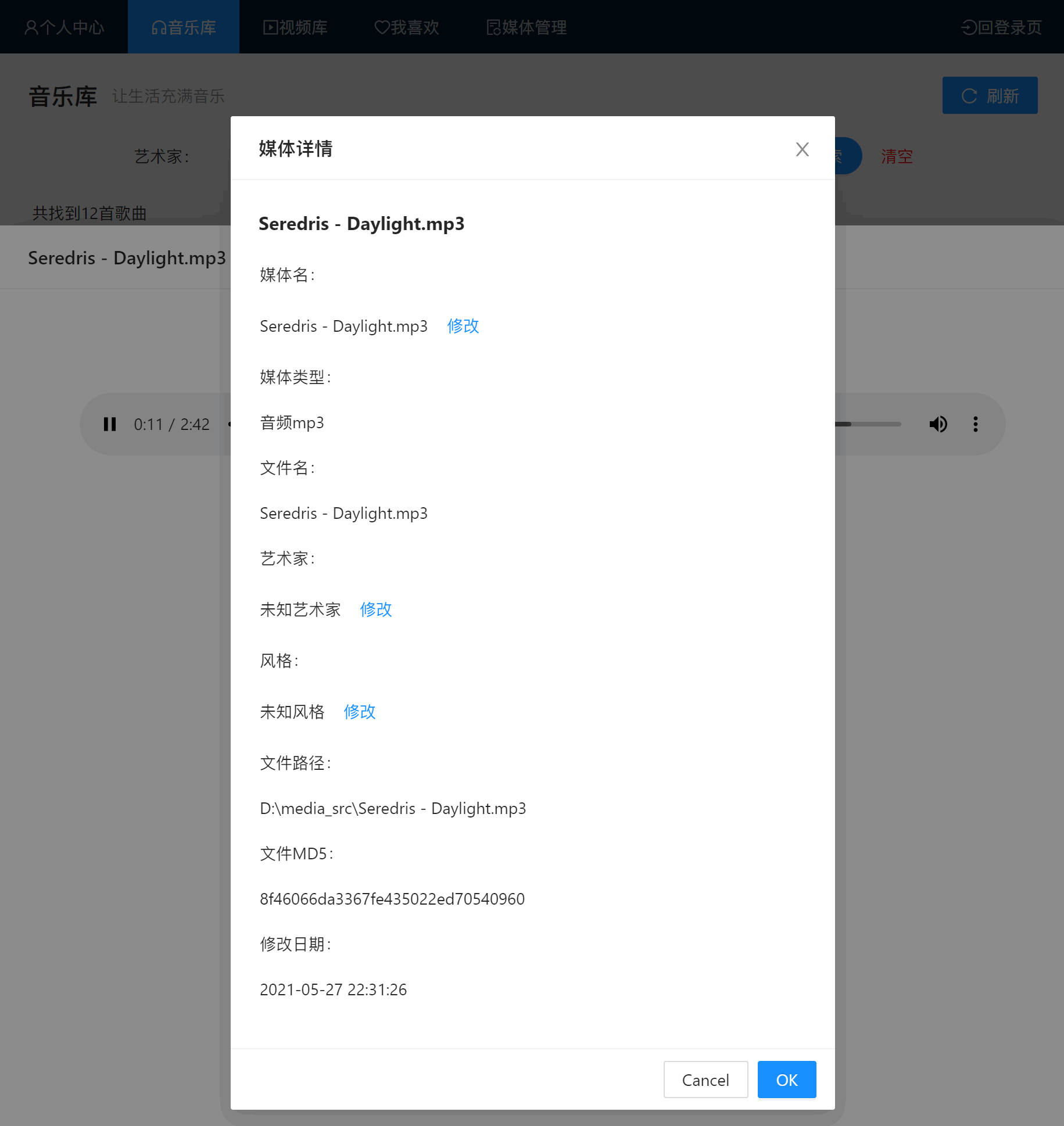
Task: Close the 媒体详情 dialog with X
Action: (x=802, y=149)
